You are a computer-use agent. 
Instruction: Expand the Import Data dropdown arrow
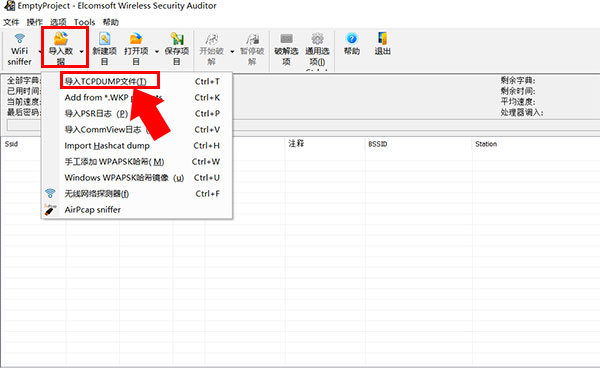(82, 51)
